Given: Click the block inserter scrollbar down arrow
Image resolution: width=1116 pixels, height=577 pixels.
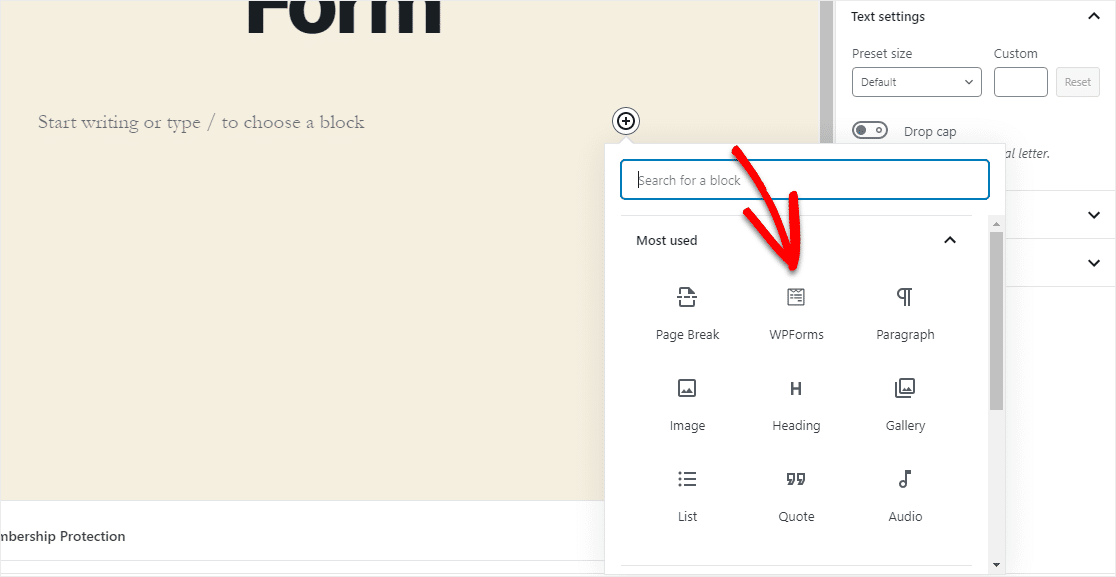Looking at the screenshot, I should point(996,566).
